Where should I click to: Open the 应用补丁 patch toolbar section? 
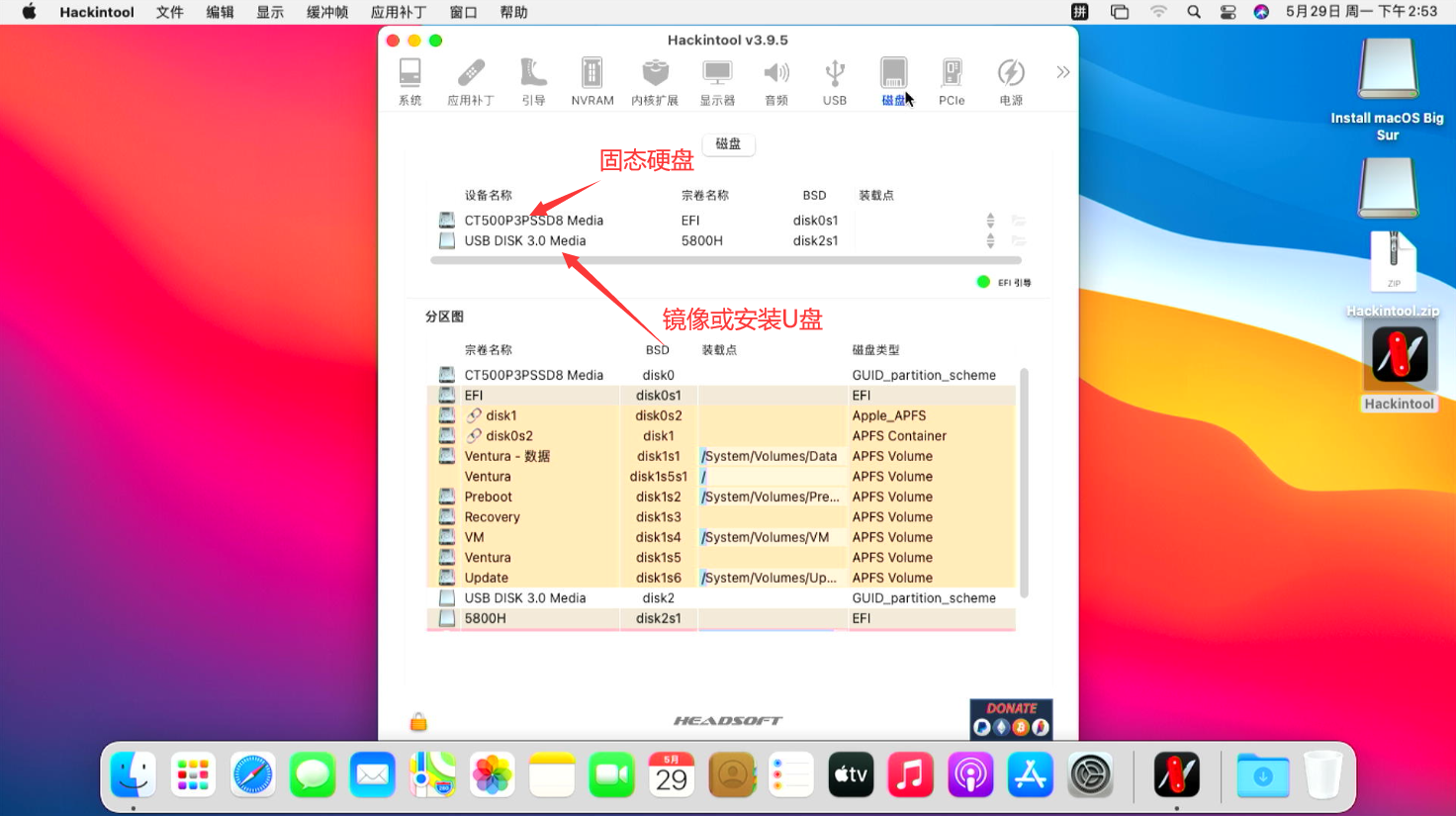[471, 81]
